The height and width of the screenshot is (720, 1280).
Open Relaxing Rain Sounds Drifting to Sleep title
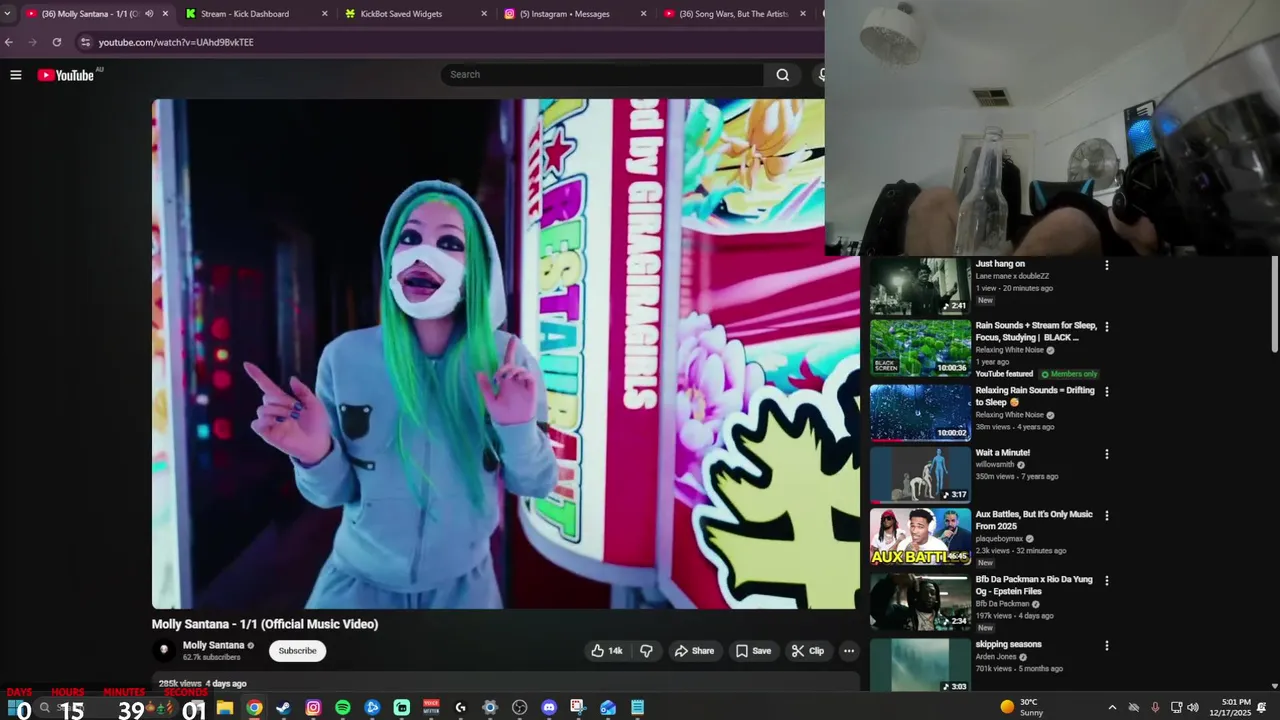click(x=1035, y=396)
